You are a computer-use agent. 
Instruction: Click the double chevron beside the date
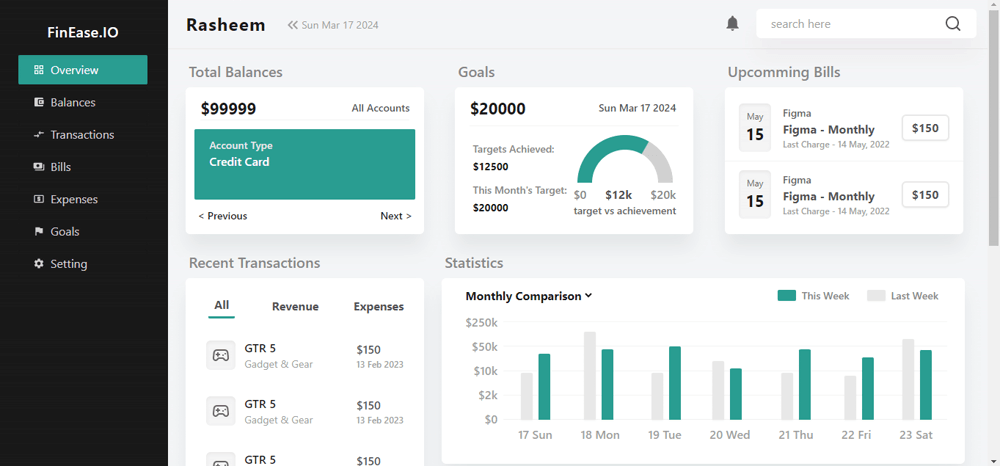coord(293,25)
